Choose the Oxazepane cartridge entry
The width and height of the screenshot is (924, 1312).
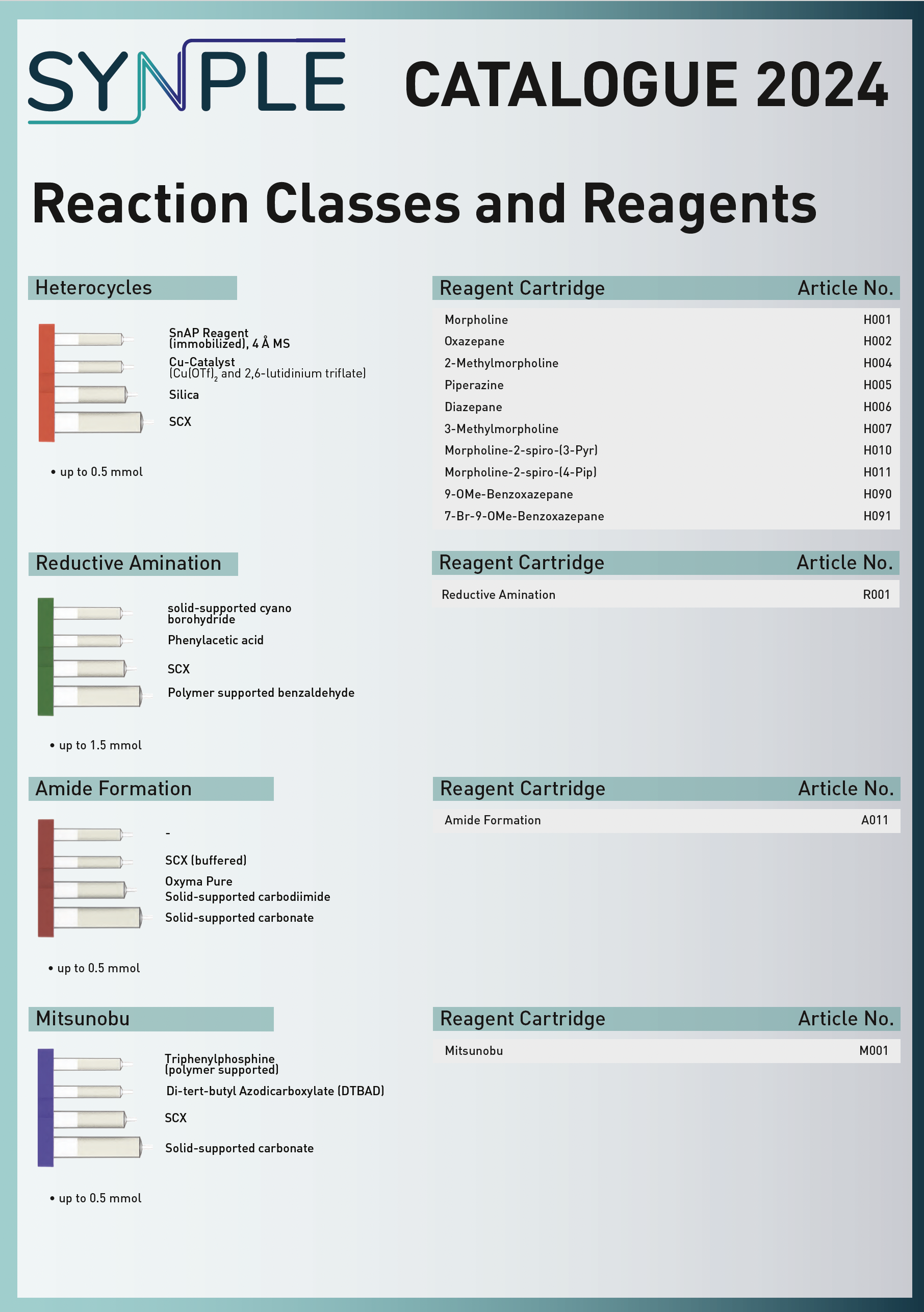475,341
